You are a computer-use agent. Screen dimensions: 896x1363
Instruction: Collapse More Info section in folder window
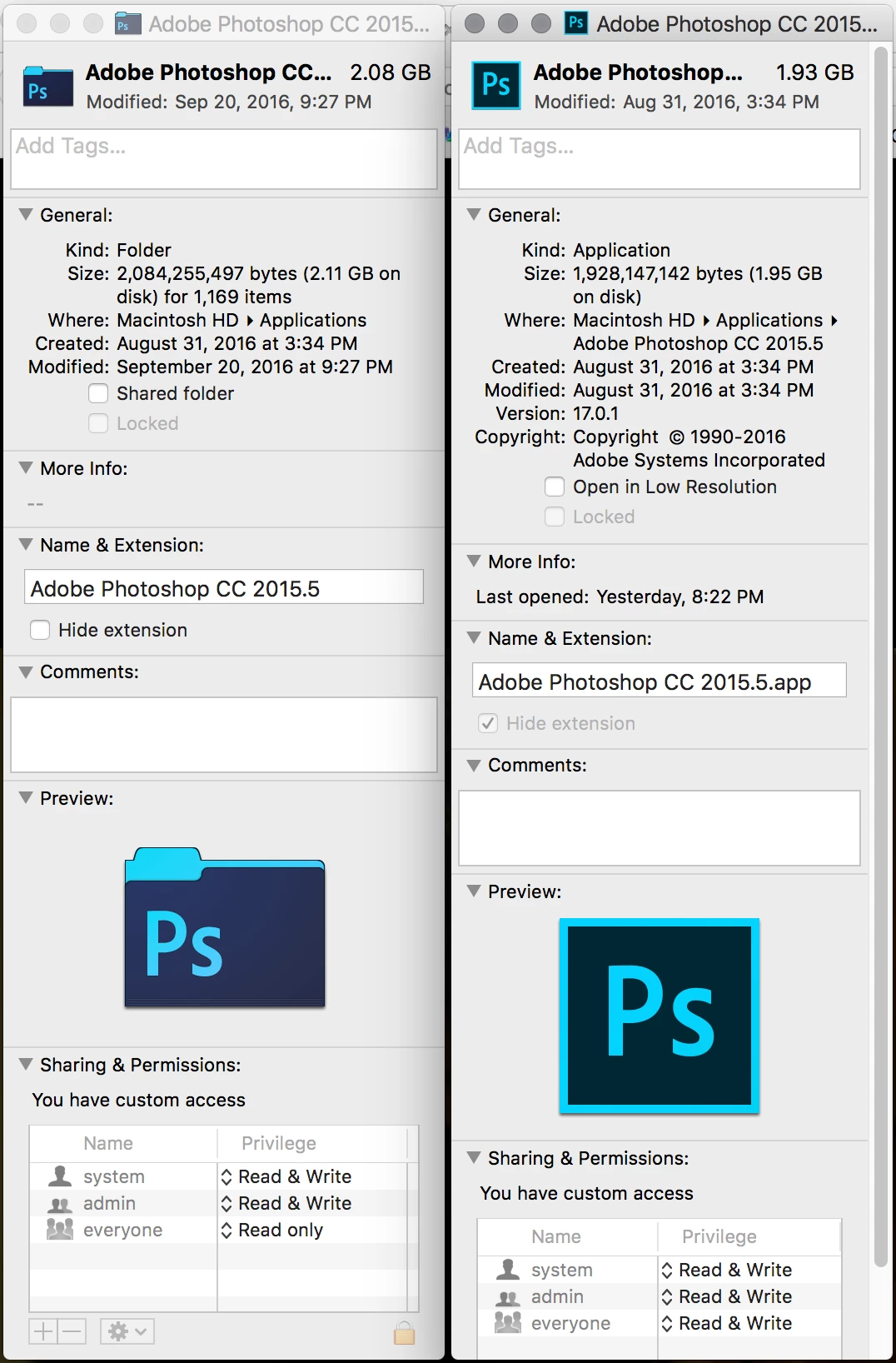tap(26, 468)
